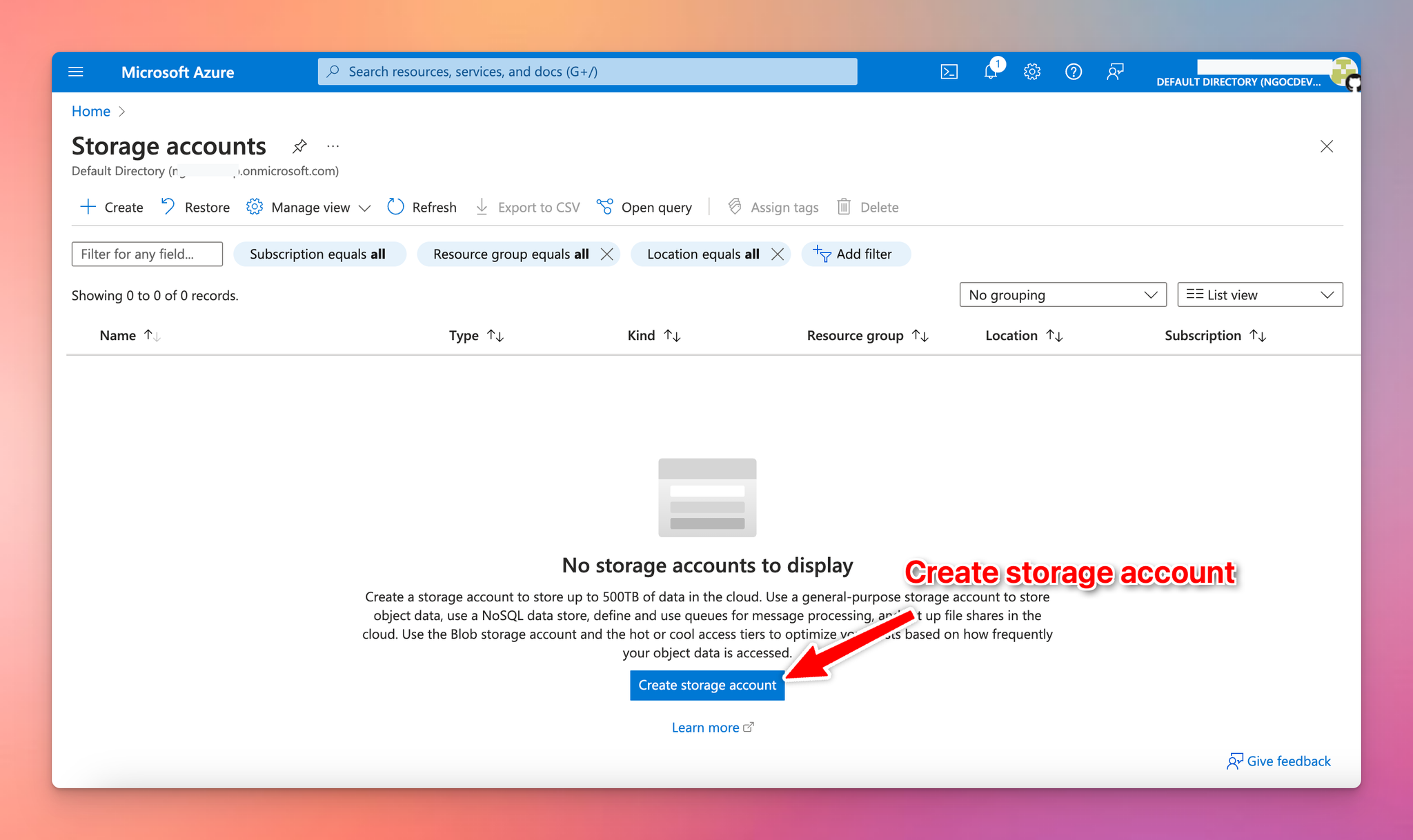Open the hamburger portal menu
Image resolution: width=1413 pixels, height=840 pixels.
coord(76,72)
